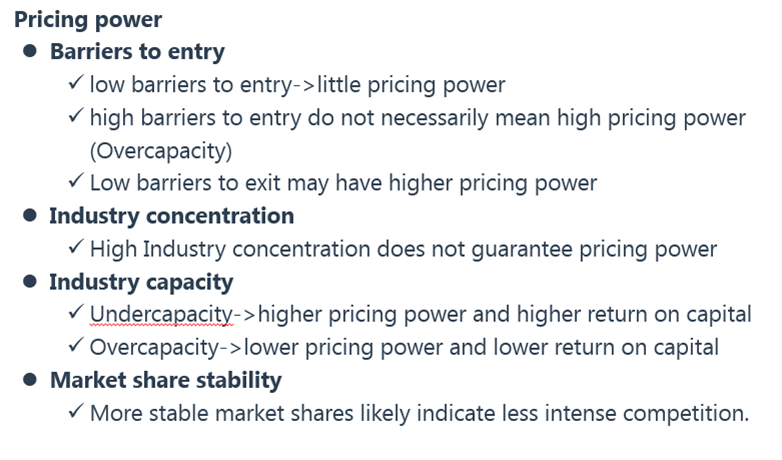Click the "Pricing power" title text
Image resolution: width=782 pixels, height=460 pixels.
click(x=88, y=19)
